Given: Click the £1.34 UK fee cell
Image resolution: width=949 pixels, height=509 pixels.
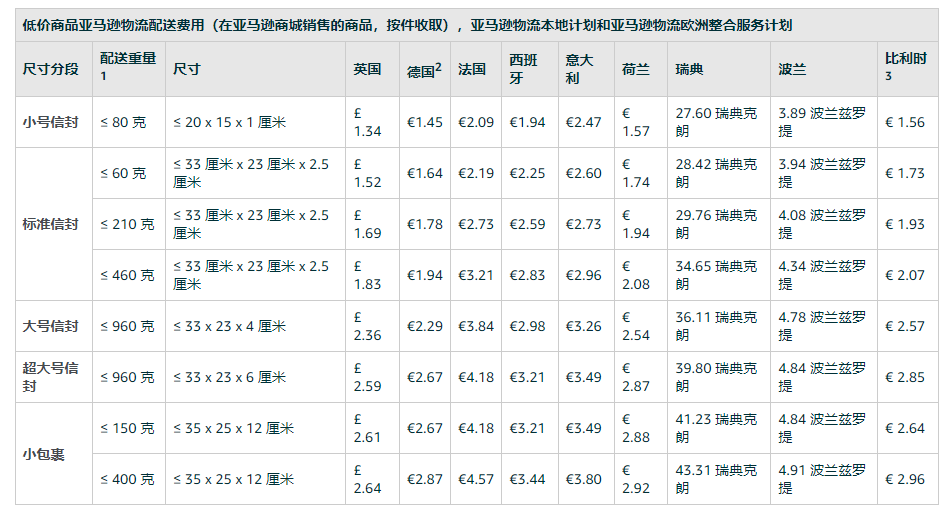Looking at the screenshot, I should point(367,122).
